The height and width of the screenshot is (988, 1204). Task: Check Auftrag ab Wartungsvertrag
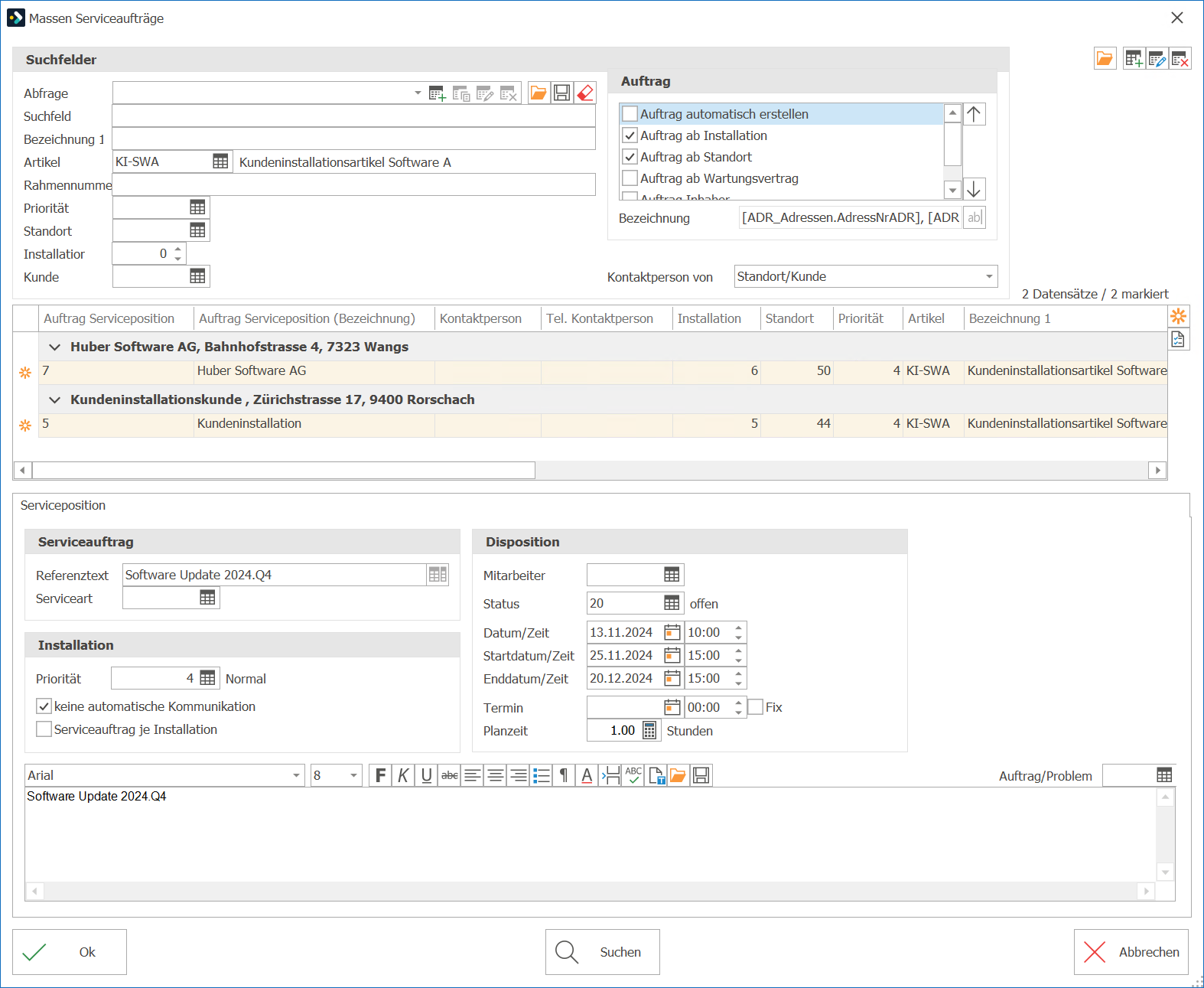point(630,178)
